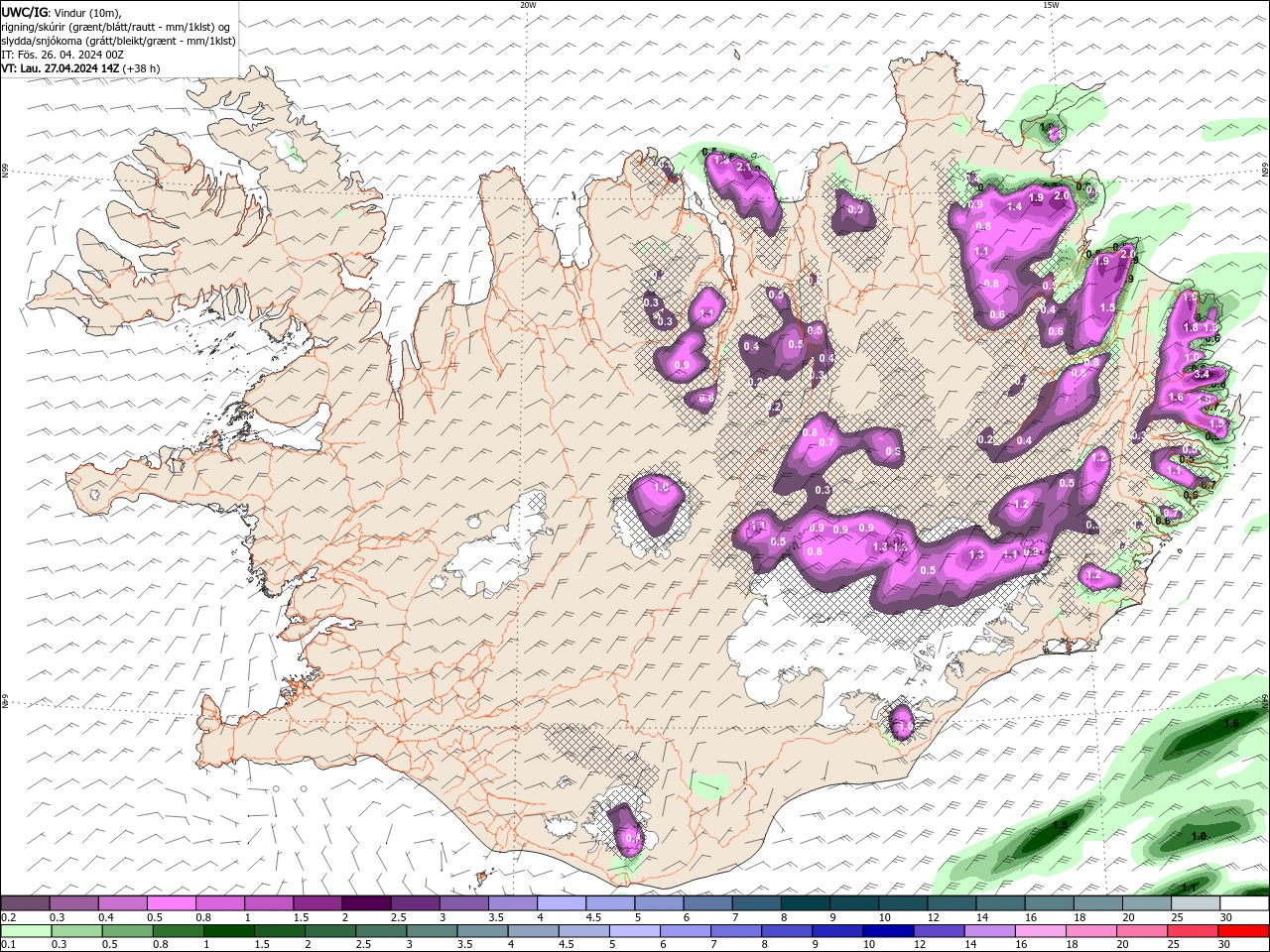Select the 'slydda/snjókoma' legend description line
Screen dimensions: 1270x952
(x=118, y=41)
